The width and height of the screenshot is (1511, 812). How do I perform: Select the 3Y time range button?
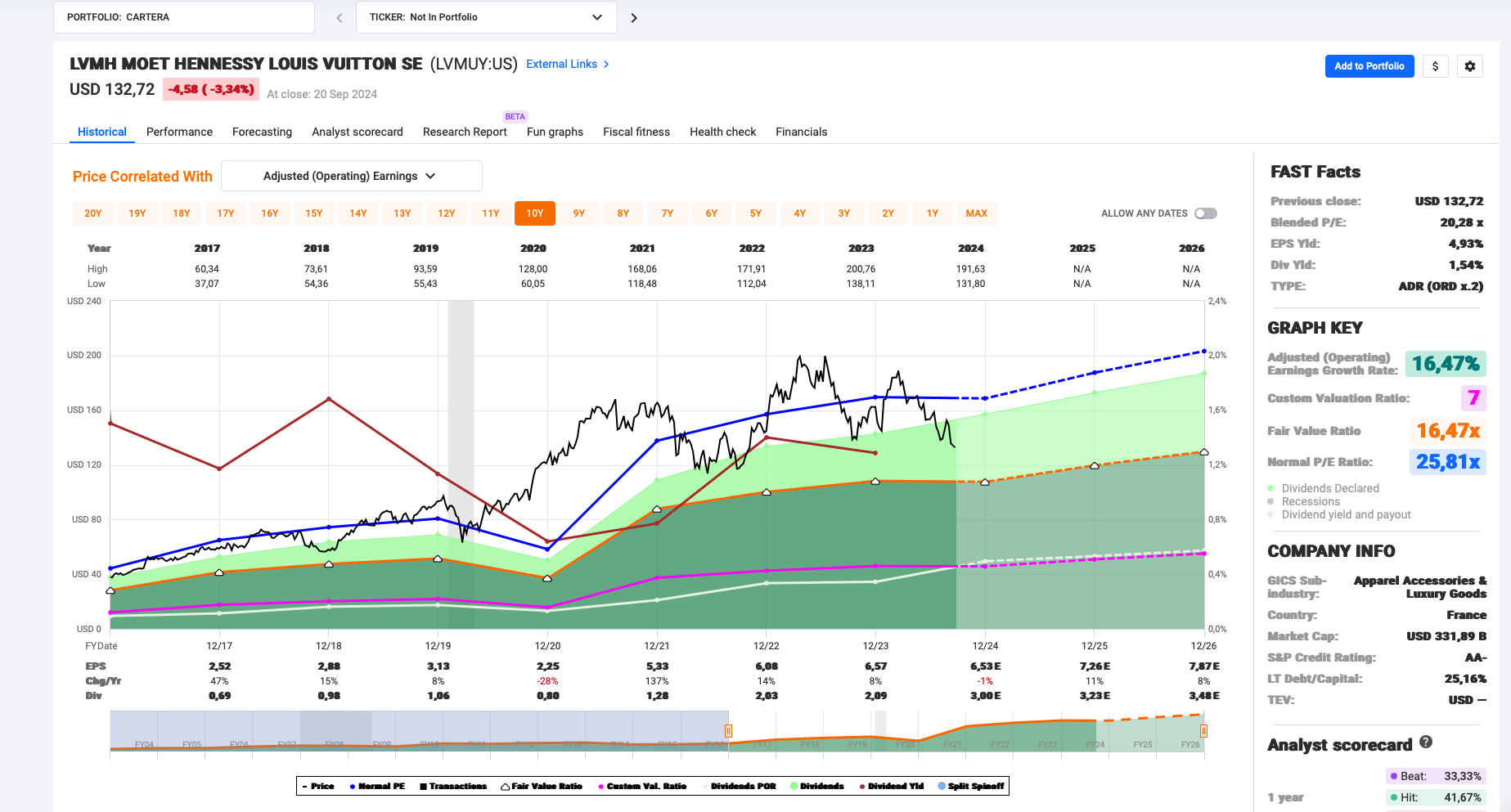(x=844, y=213)
